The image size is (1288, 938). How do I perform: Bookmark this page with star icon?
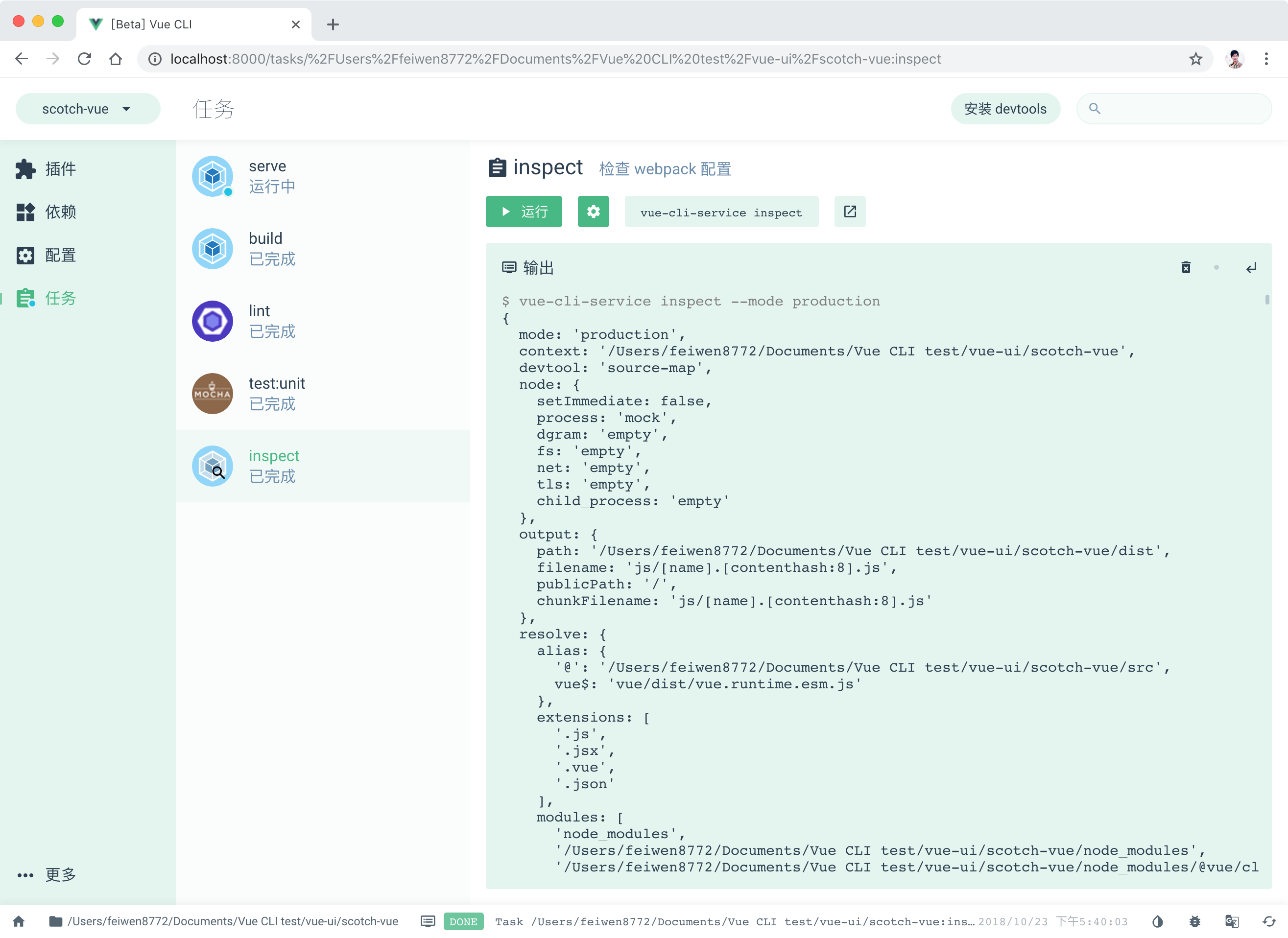(1195, 58)
